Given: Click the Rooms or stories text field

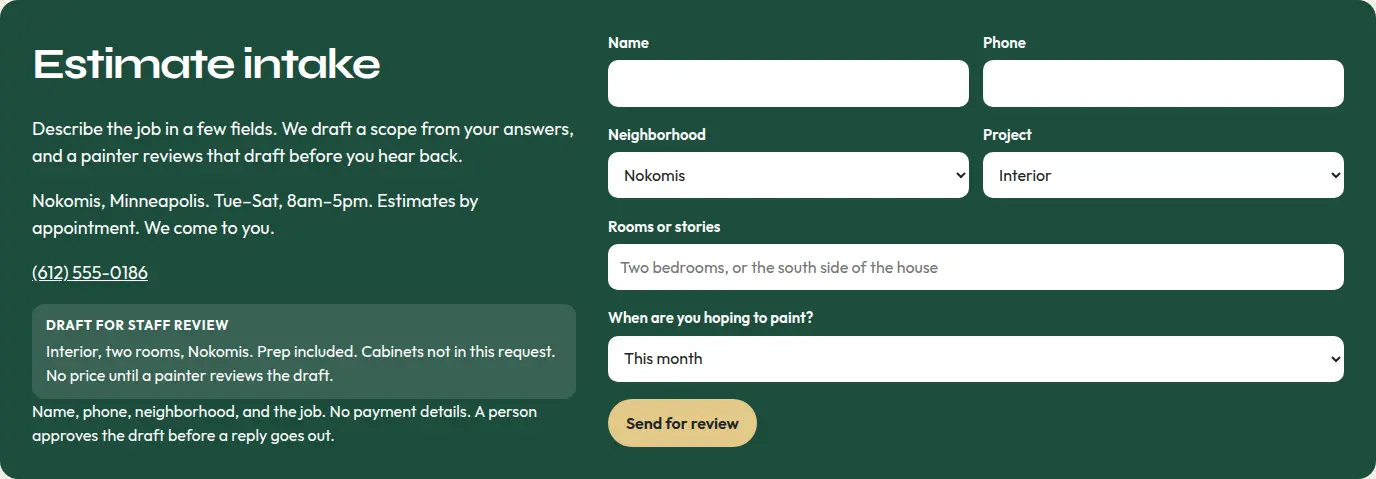Looking at the screenshot, I should point(976,267).
